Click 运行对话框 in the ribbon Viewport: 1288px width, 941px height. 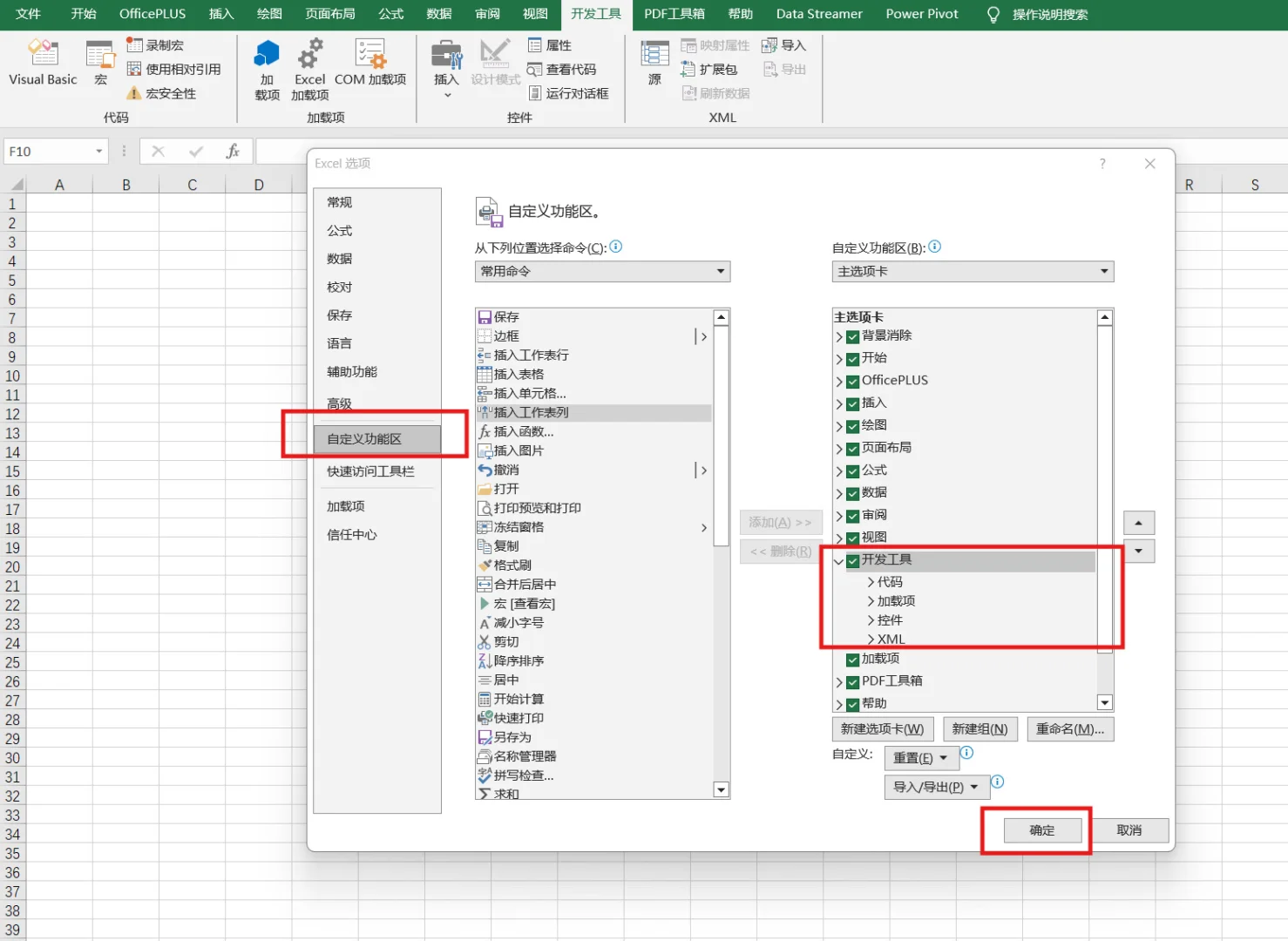pos(568,93)
